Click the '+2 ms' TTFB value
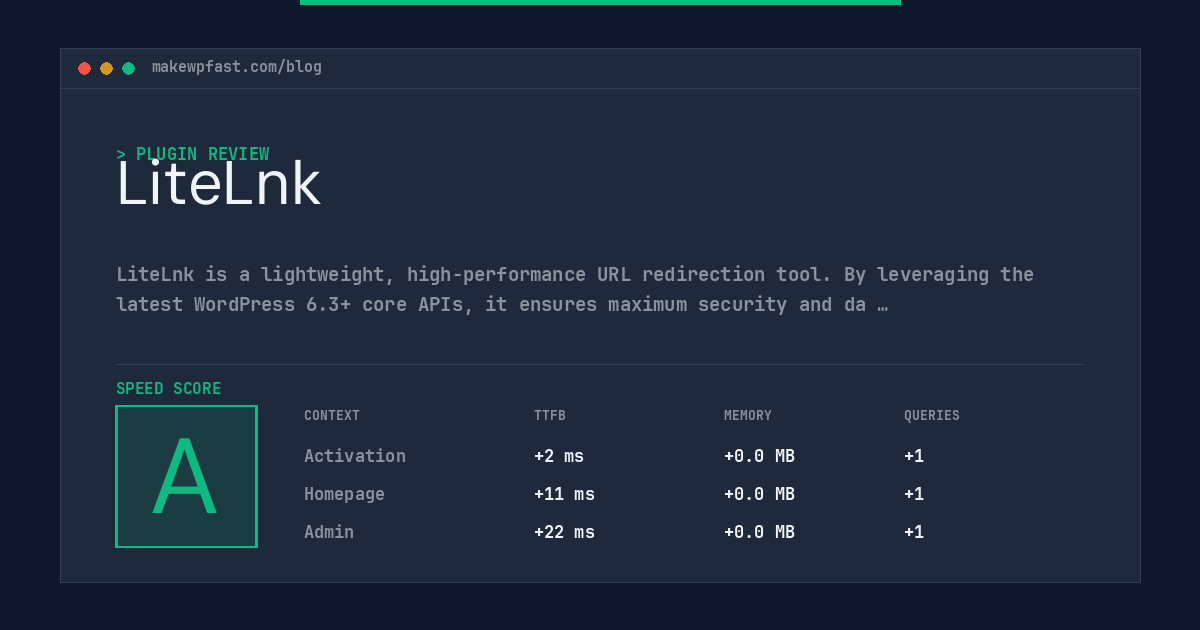This screenshot has height=630, width=1200. 559,456
